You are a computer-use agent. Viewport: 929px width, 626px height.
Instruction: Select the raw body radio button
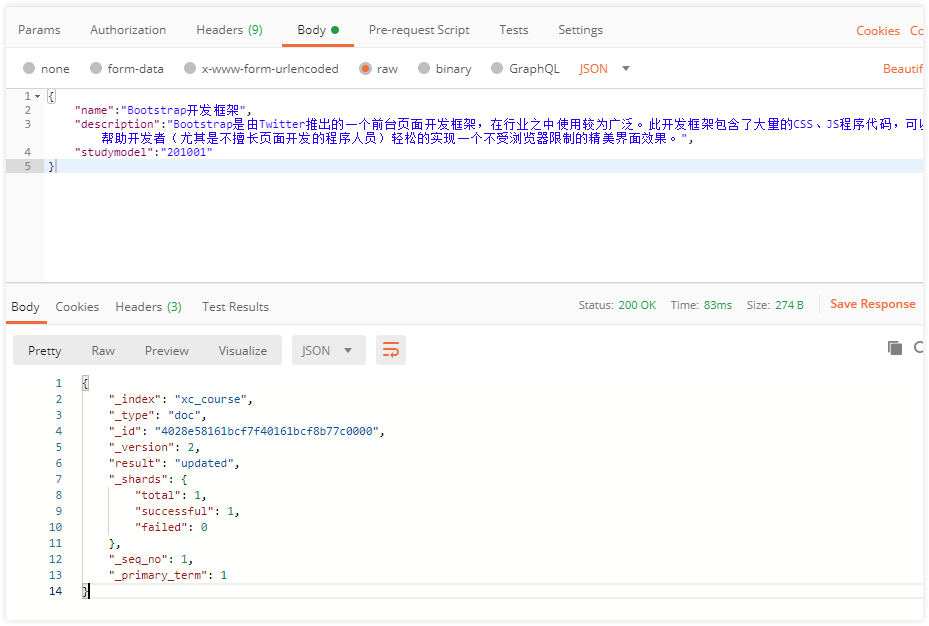click(x=365, y=69)
